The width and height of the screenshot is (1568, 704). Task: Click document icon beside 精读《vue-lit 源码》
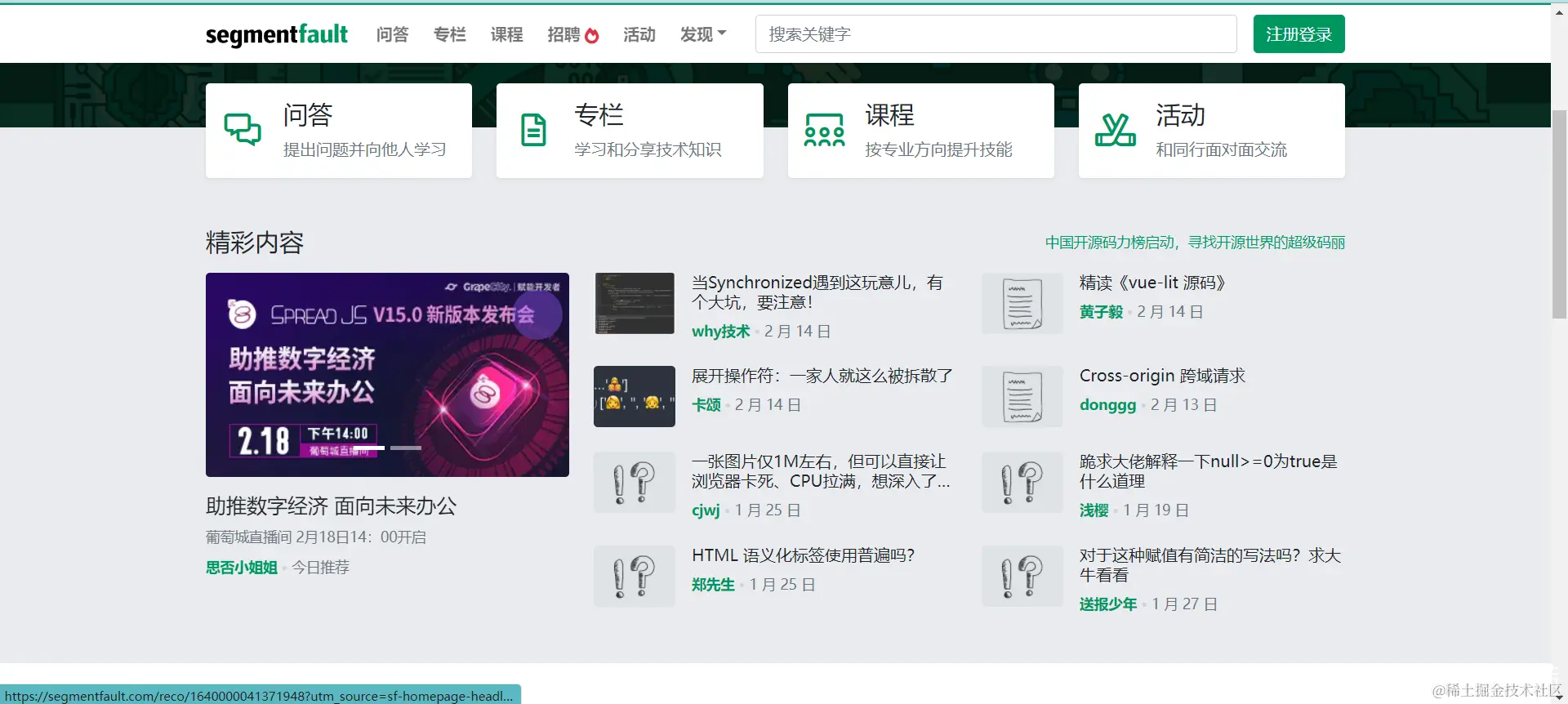[x=1022, y=303]
